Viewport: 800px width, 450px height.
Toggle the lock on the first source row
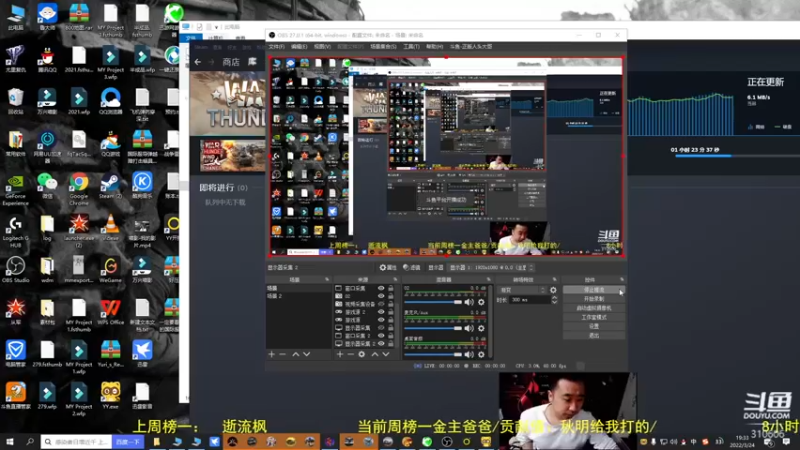[x=391, y=288]
